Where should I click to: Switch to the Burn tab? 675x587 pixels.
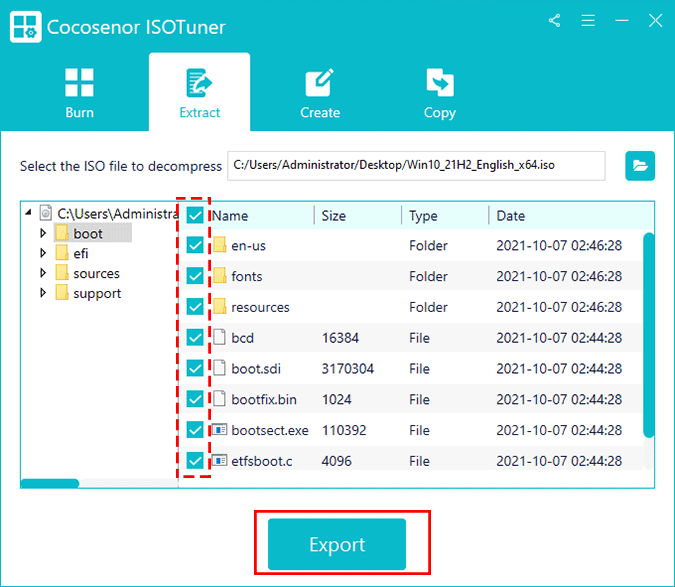click(80, 93)
